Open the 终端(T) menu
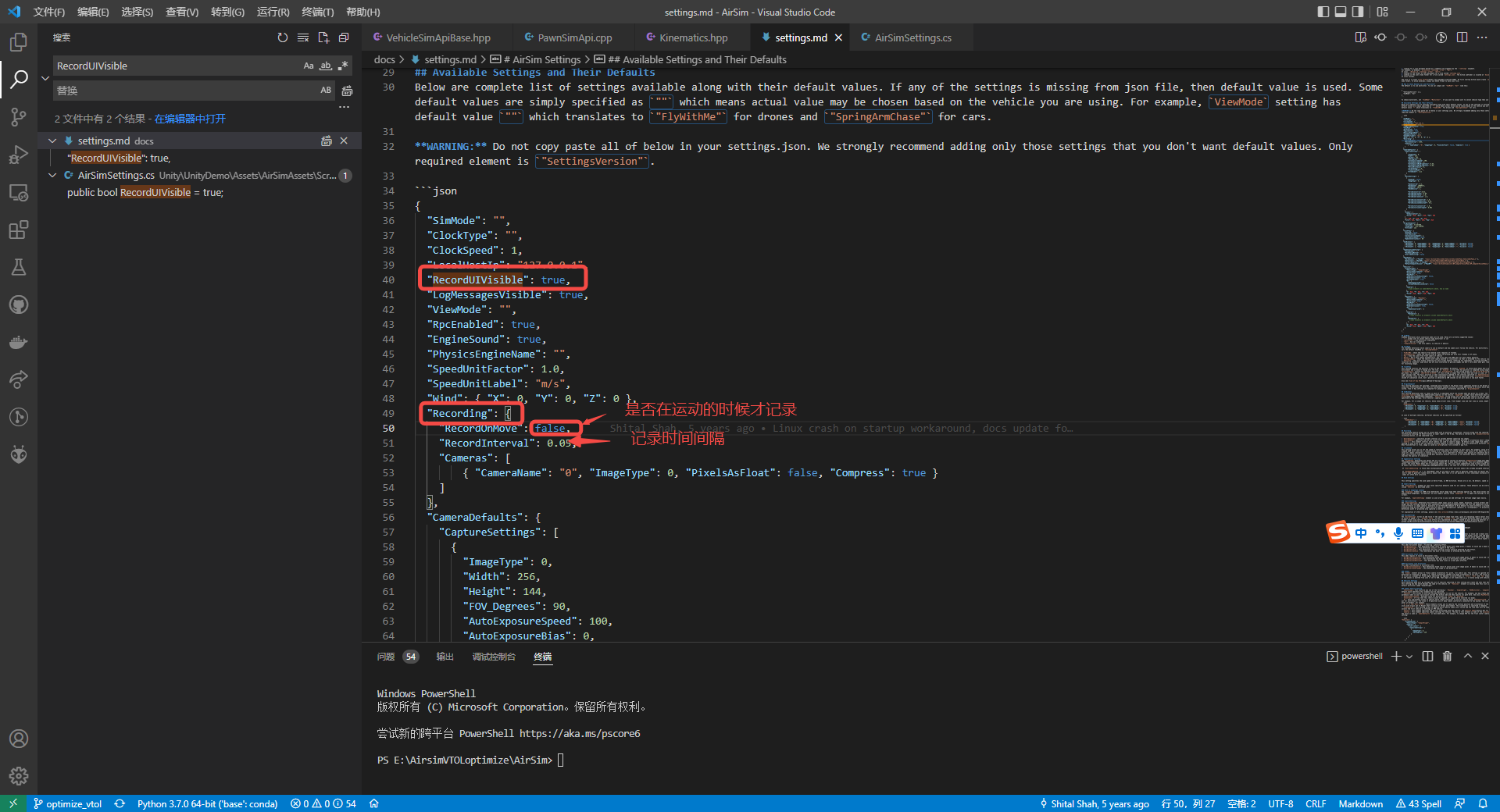The height and width of the screenshot is (812, 1500). coord(317,12)
